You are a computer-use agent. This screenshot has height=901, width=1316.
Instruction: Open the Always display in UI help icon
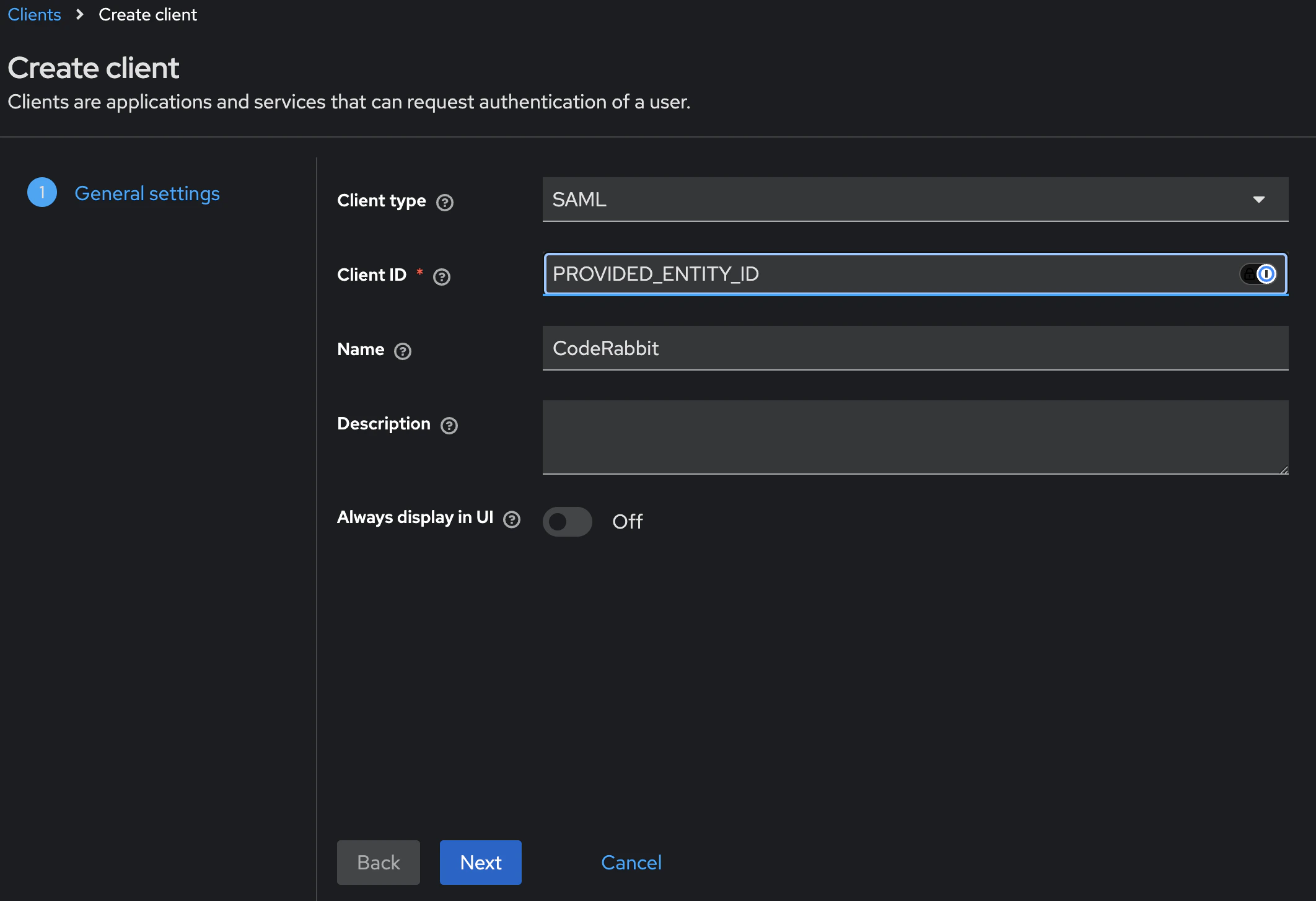tap(511, 519)
